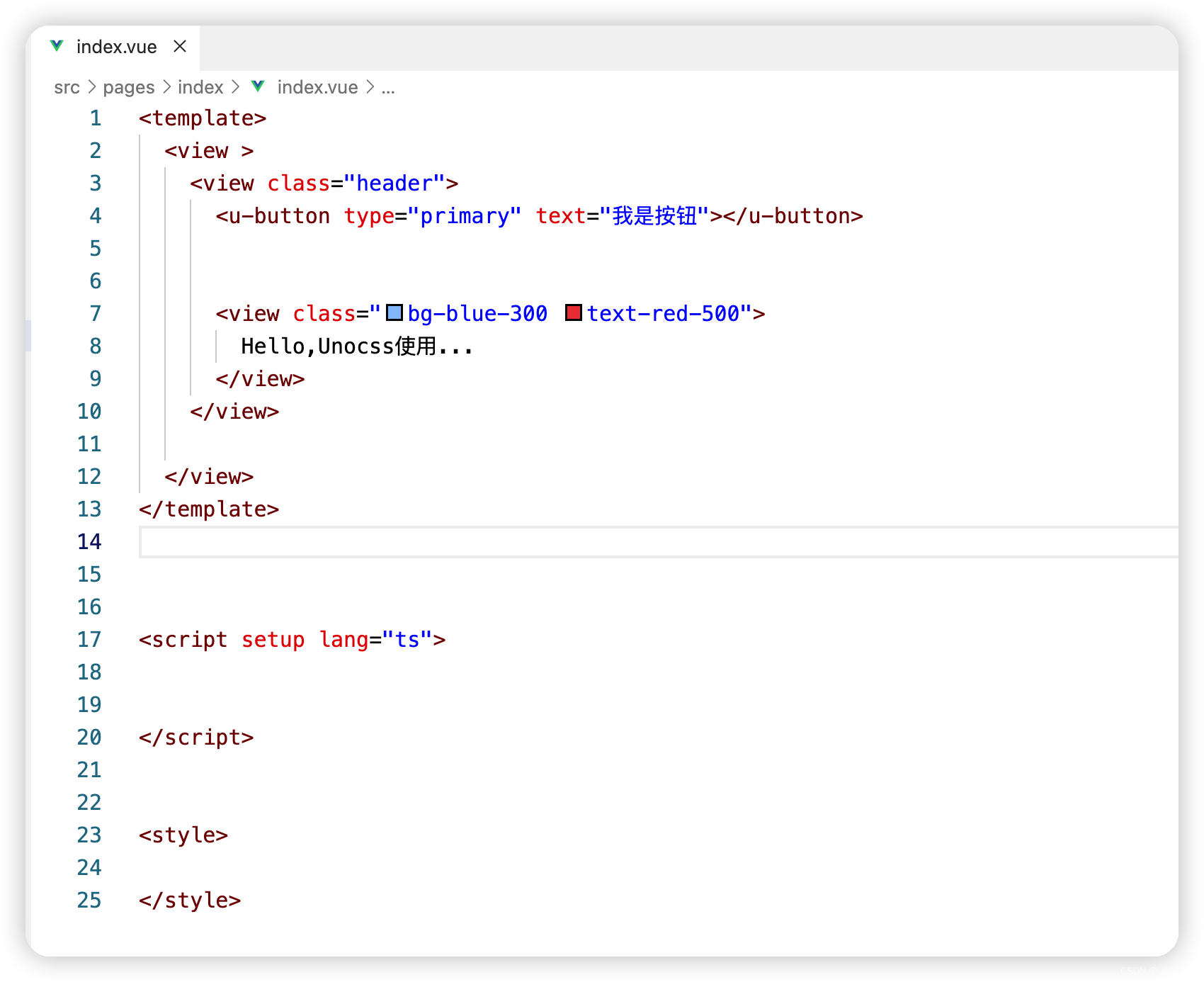Image resolution: width=1204 pixels, height=982 pixels.
Task: Open the src breadcrumb segment
Action: coord(67,87)
